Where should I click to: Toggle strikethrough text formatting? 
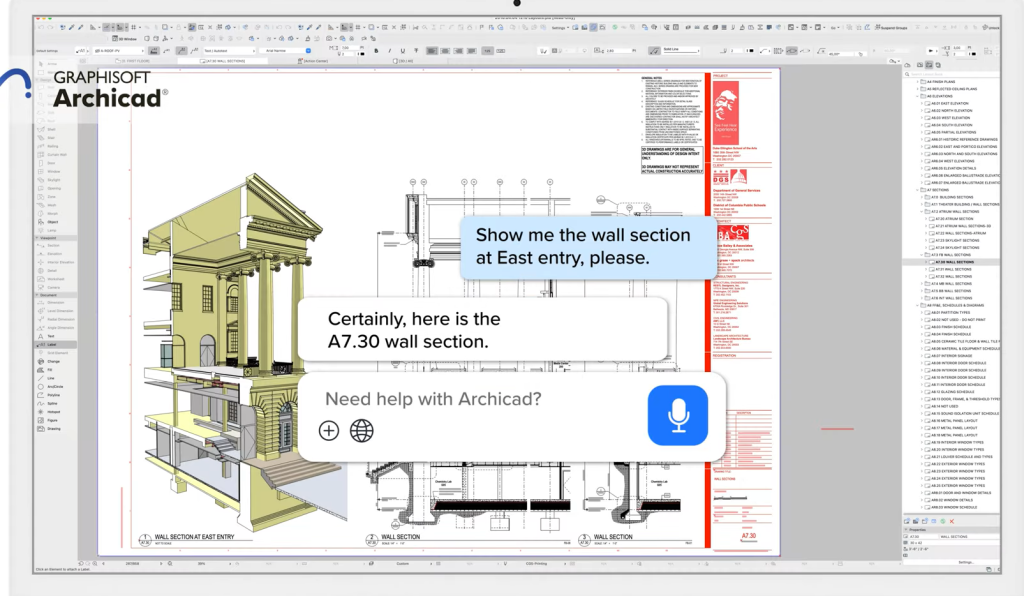(416, 50)
